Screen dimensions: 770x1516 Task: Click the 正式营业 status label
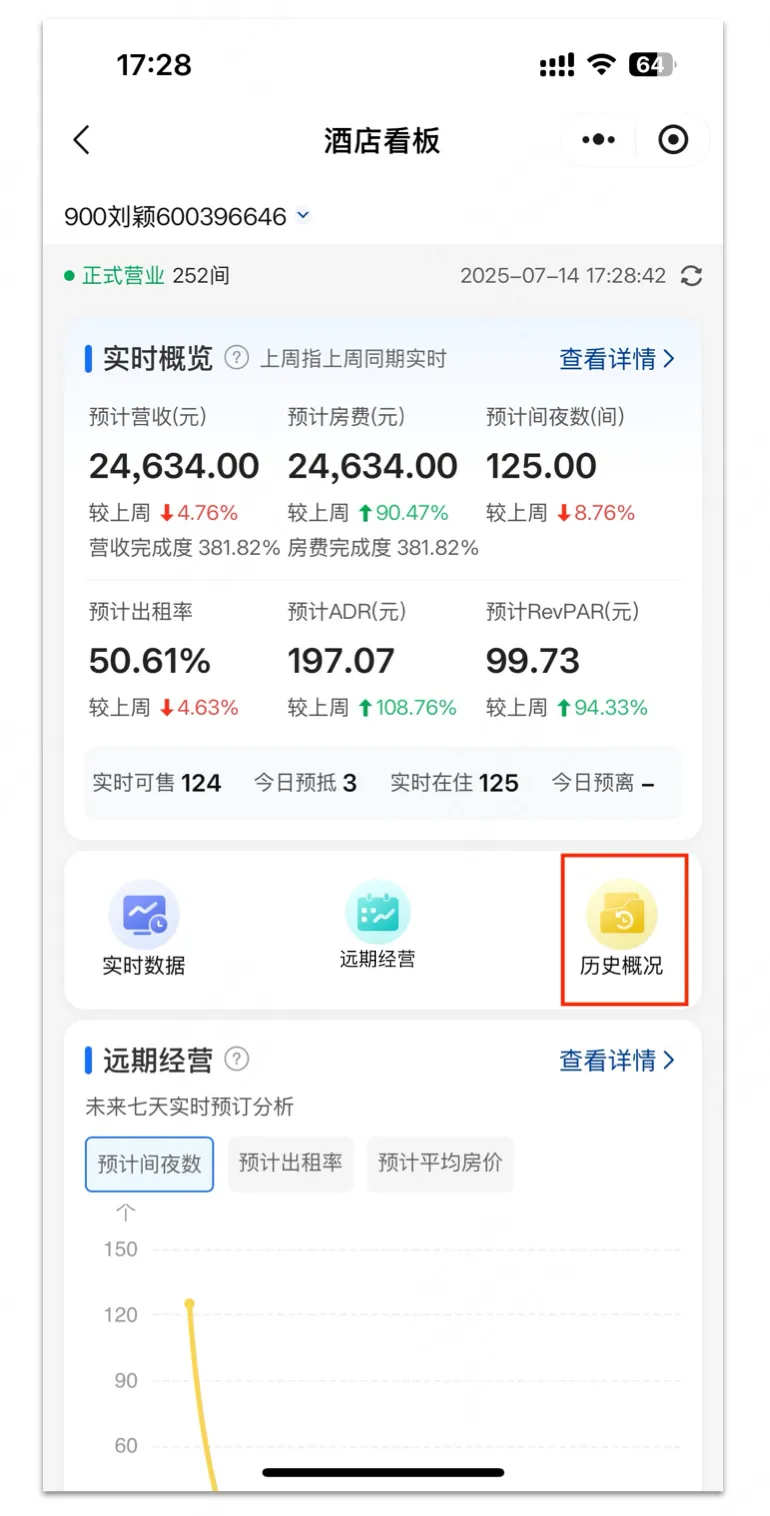pos(123,276)
